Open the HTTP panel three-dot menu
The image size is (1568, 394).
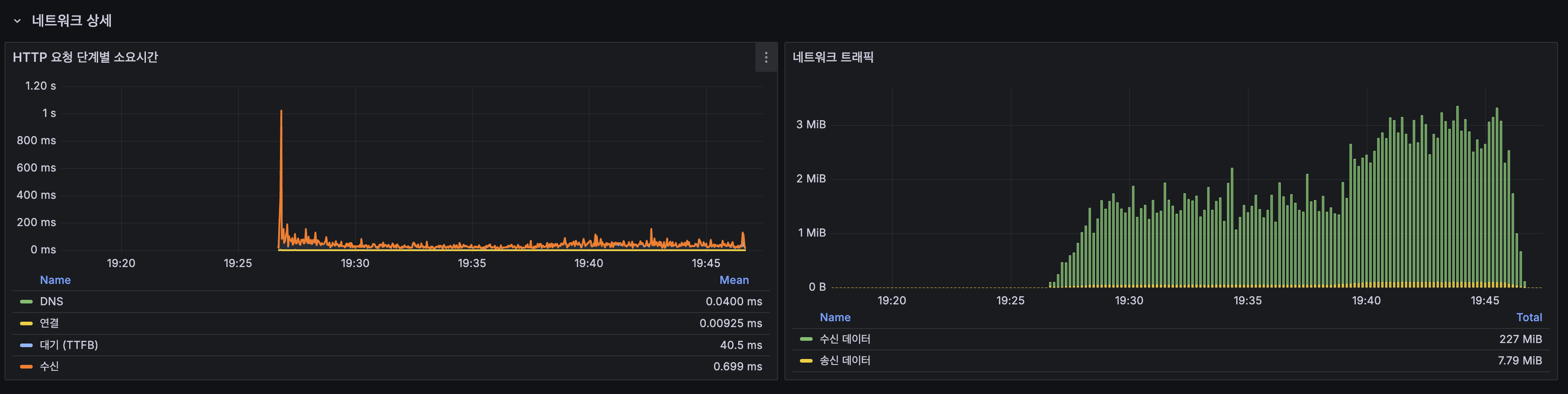[x=766, y=57]
